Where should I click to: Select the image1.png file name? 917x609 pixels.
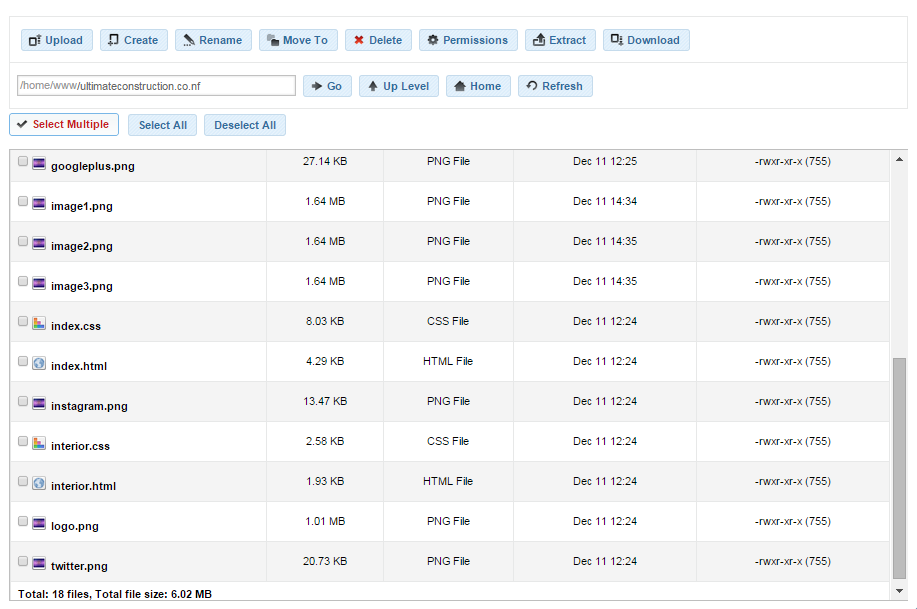(81, 206)
